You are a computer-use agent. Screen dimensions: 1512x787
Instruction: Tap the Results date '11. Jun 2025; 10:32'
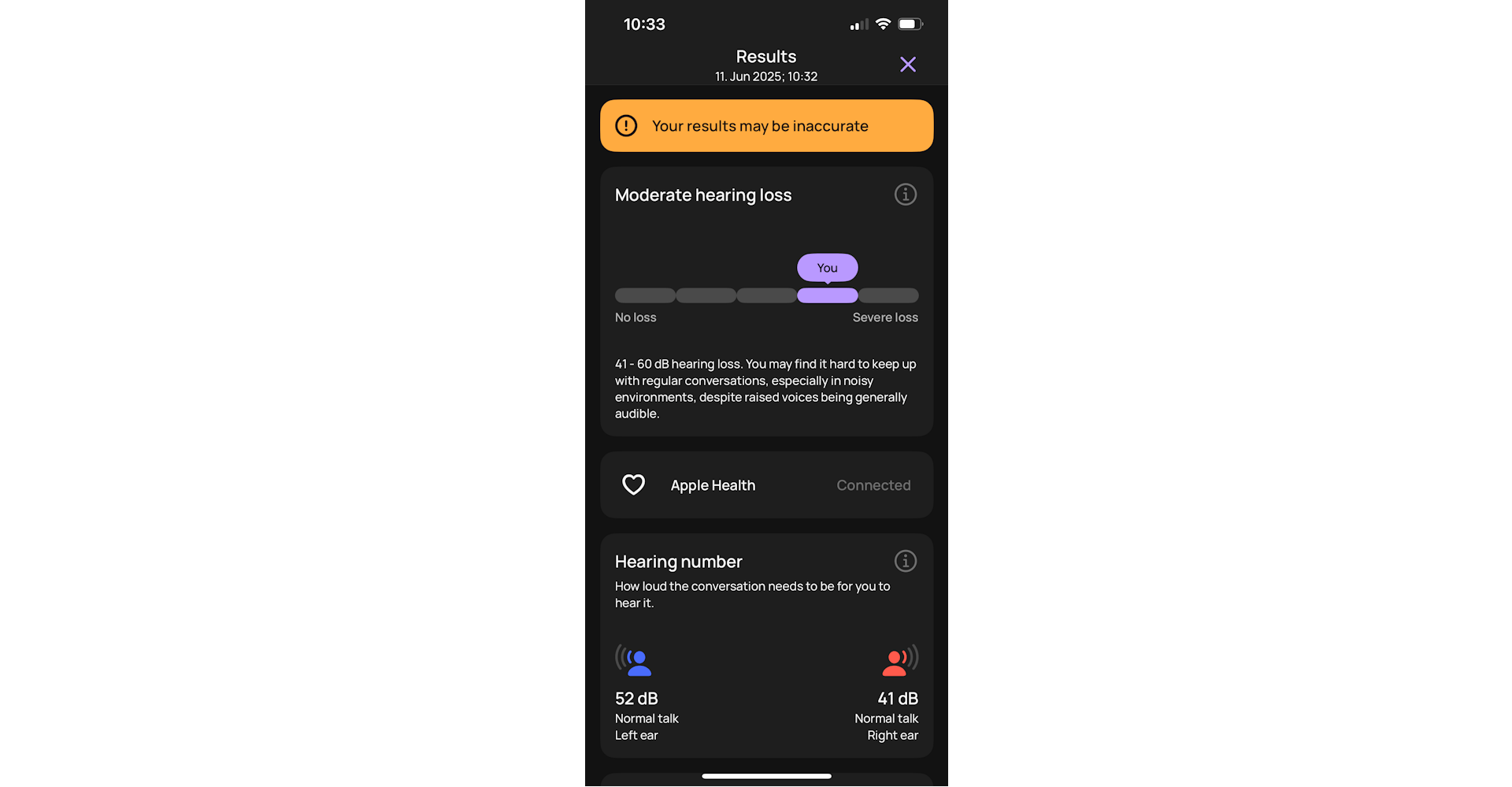pyautogui.click(x=766, y=76)
